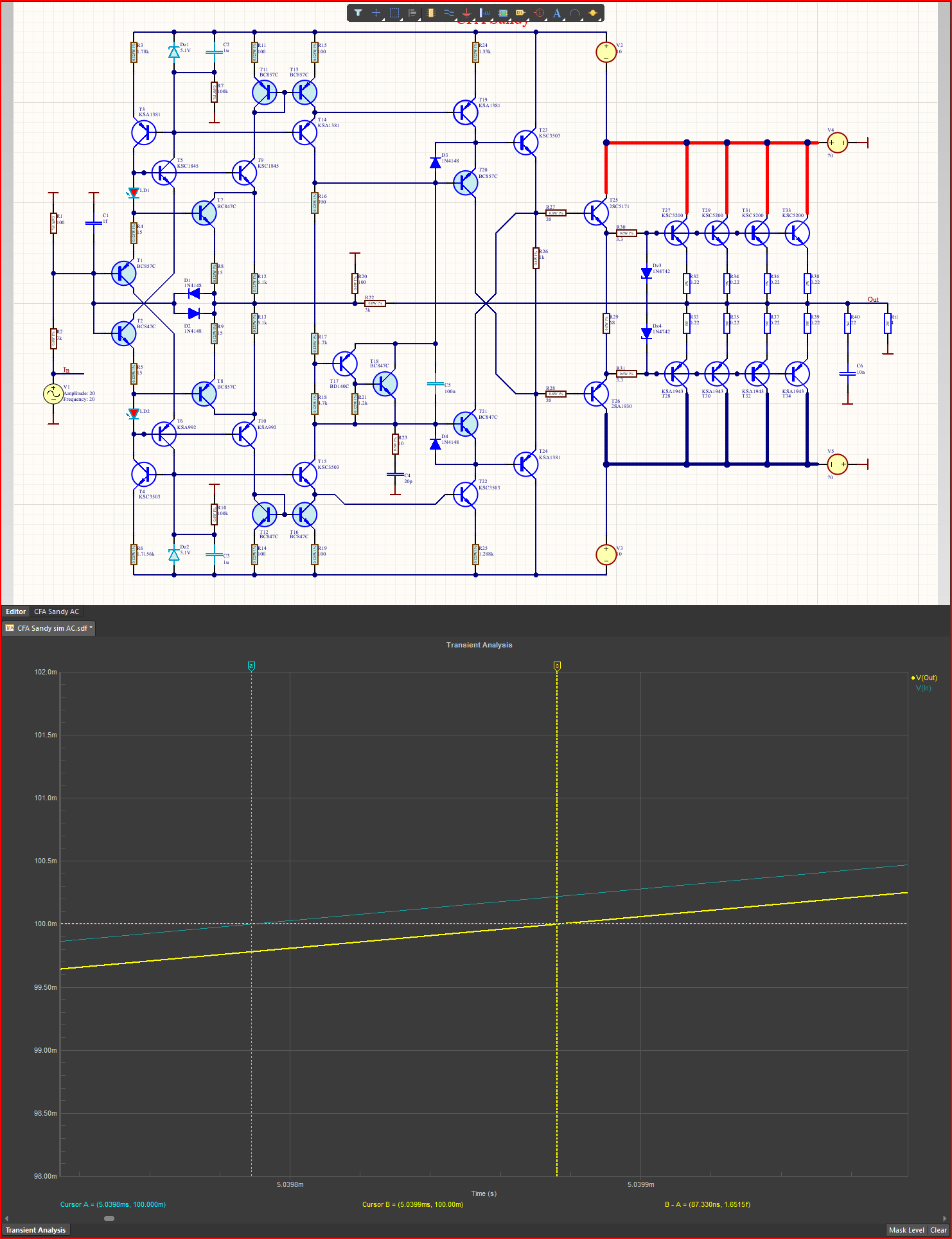Select transistor T17 BD140C
Viewport: 952px width, 1239px height.
point(345,364)
